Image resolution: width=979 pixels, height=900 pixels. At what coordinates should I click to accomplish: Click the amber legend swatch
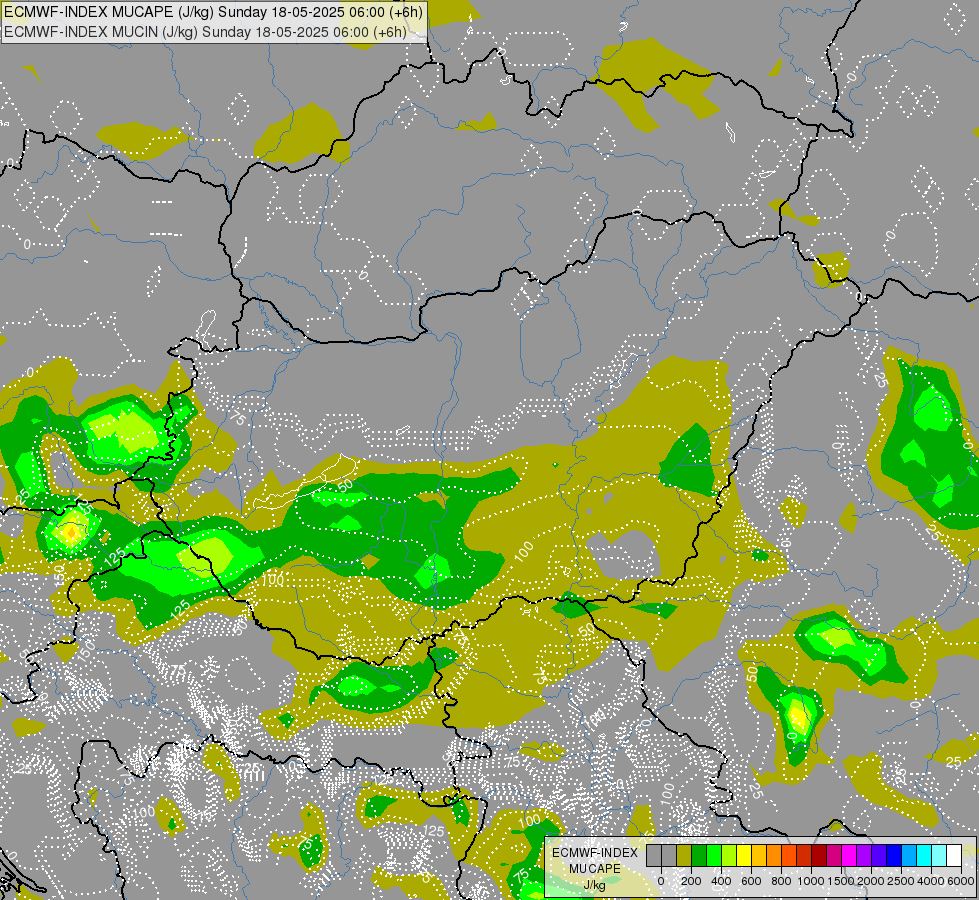[759, 856]
